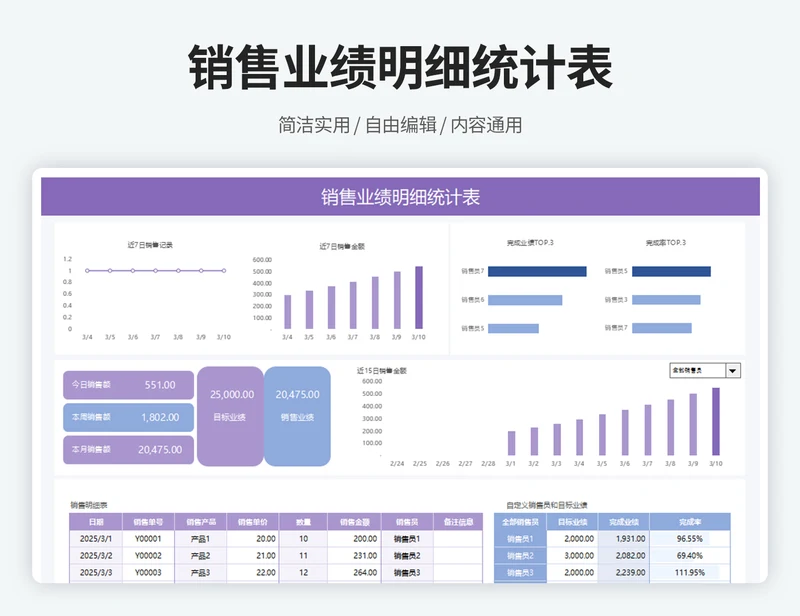Click the 近15日销售金额 chart title
Image resolution: width=800 pixels, height=616 pixels.
pyautogui.click(x=382, y=371)
